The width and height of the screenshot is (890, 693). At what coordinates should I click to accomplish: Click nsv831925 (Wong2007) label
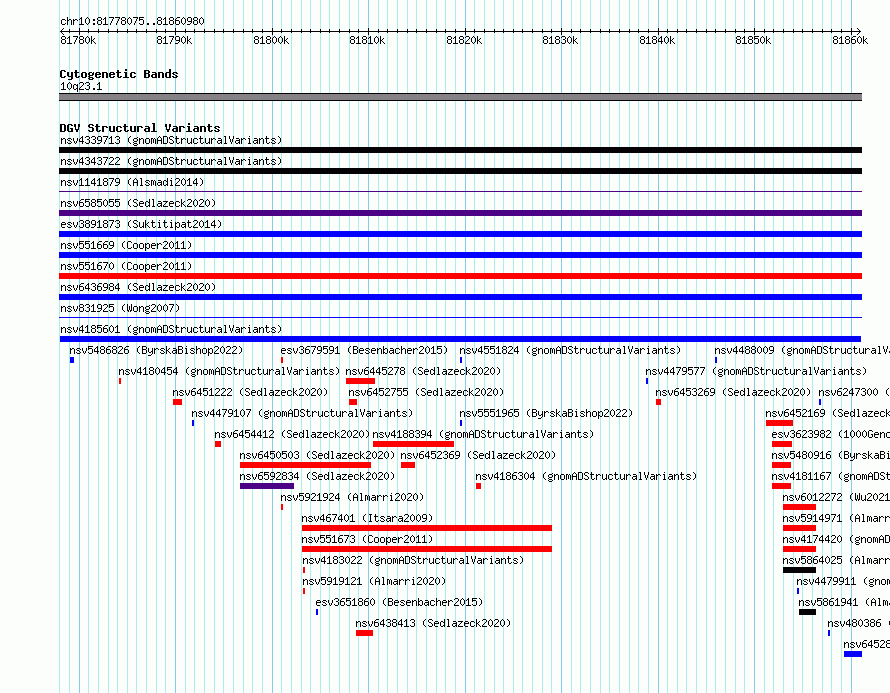click(120, 308)
